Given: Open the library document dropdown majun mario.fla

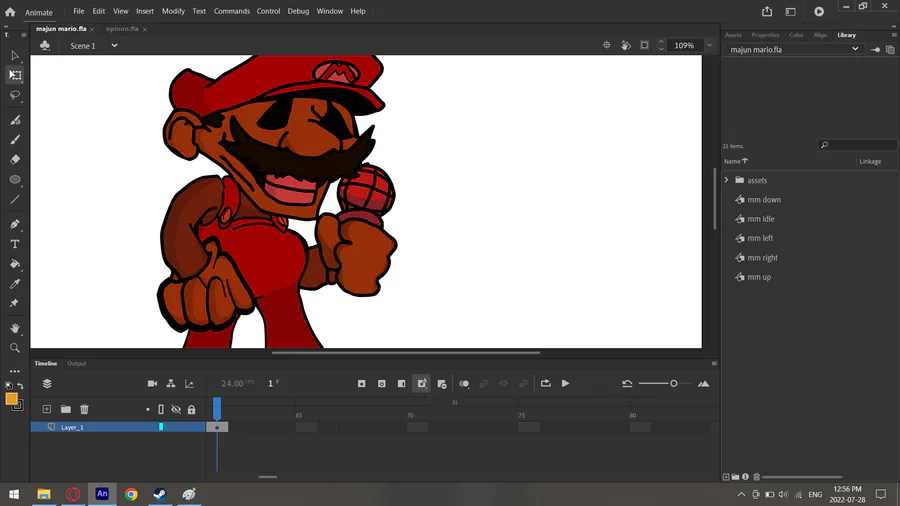Looking at the screenshot, I should tap(793, 49).
